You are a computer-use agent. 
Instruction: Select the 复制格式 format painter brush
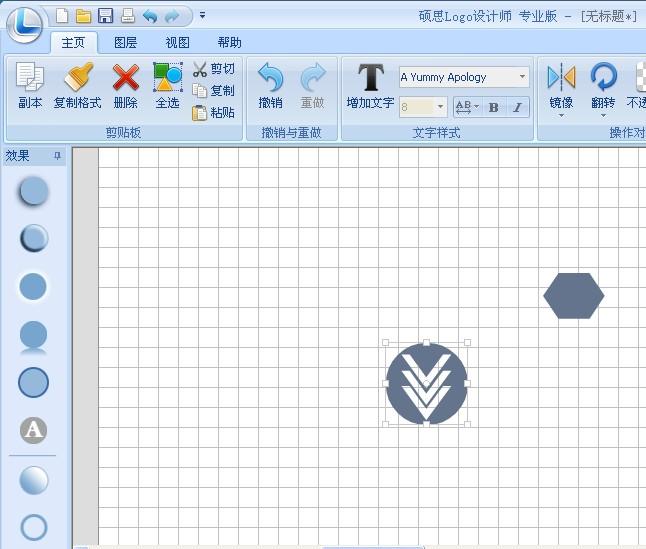77,79
